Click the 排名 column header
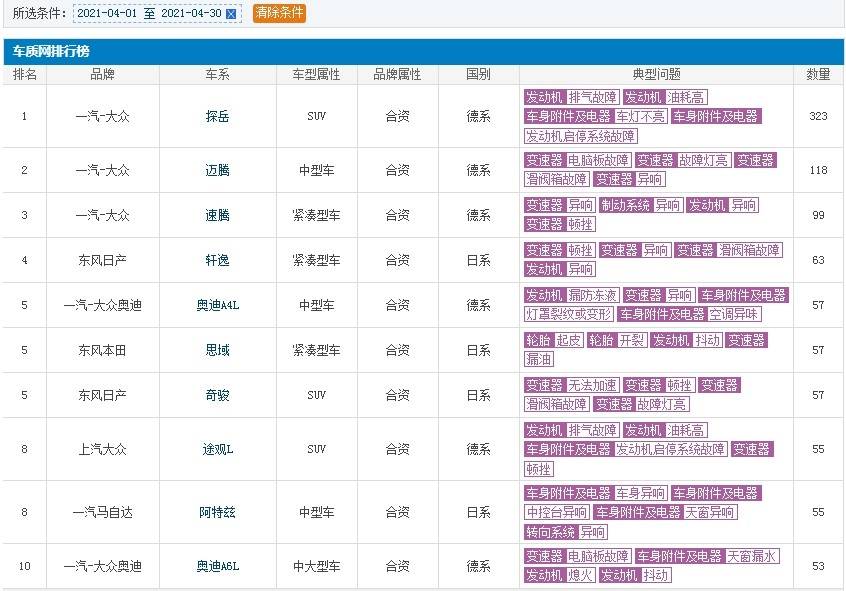The image size is (846, 591). click(x=25, y=71)
